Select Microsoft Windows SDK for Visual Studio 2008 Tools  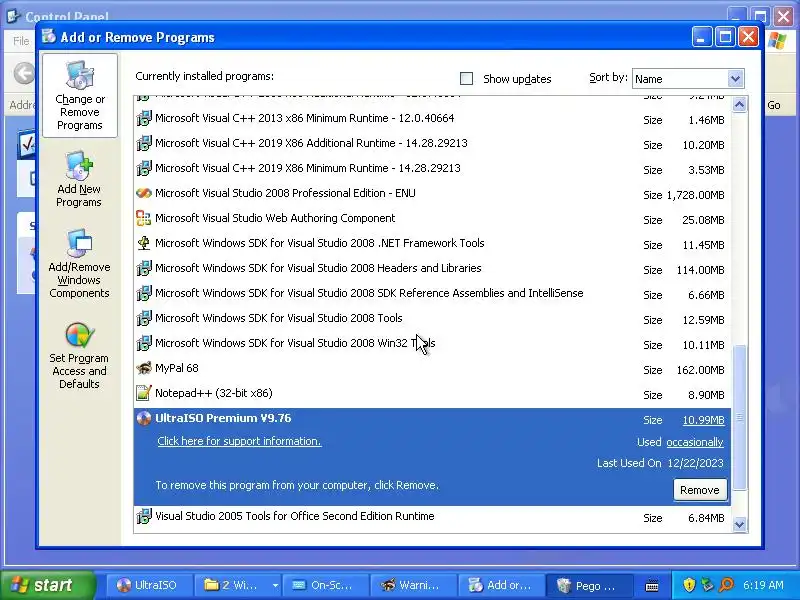click(432, 318)
